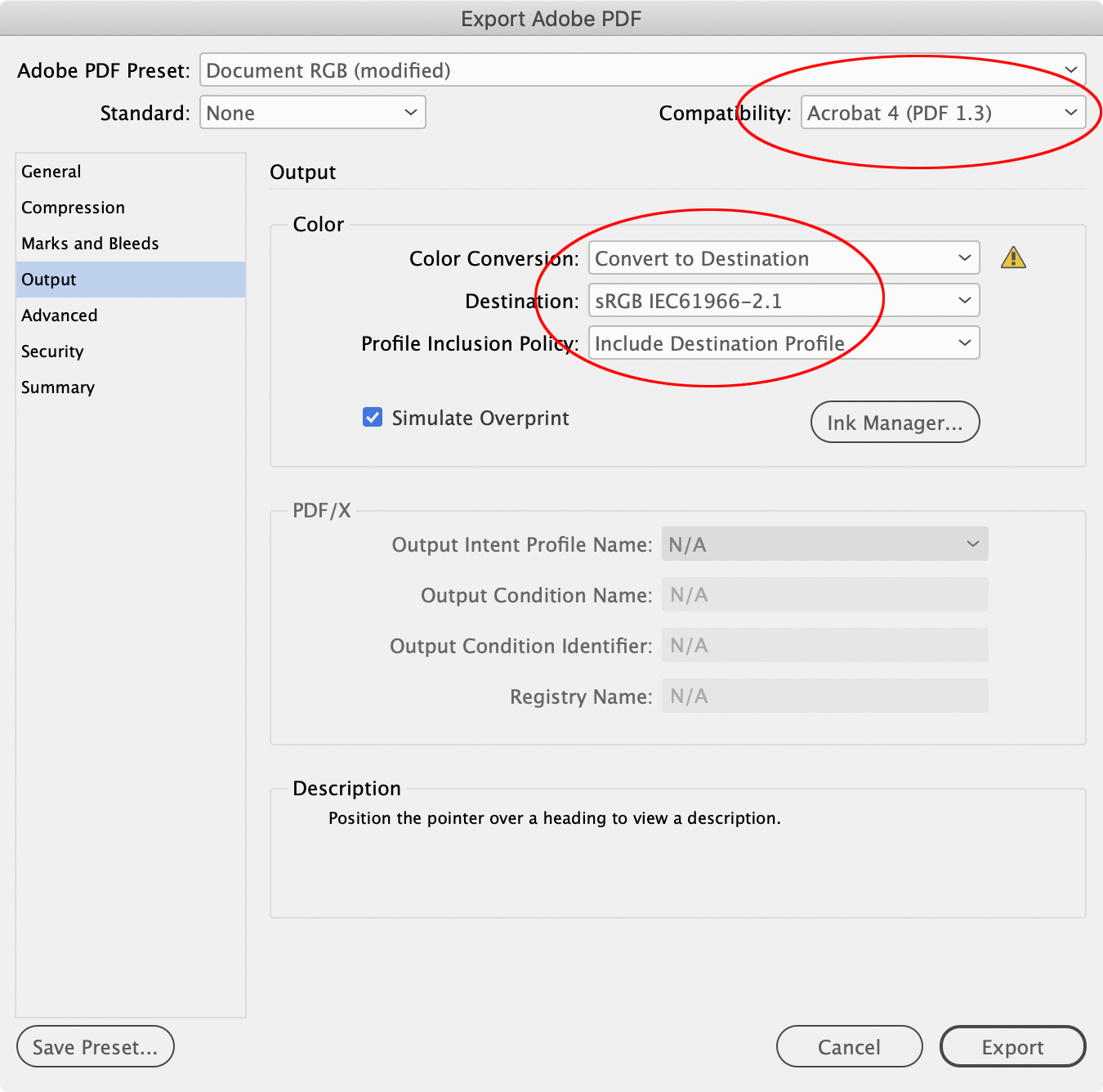The image size is (1103, 1092).
Task: Switch to the Compression panel
Action: (73, 207)
